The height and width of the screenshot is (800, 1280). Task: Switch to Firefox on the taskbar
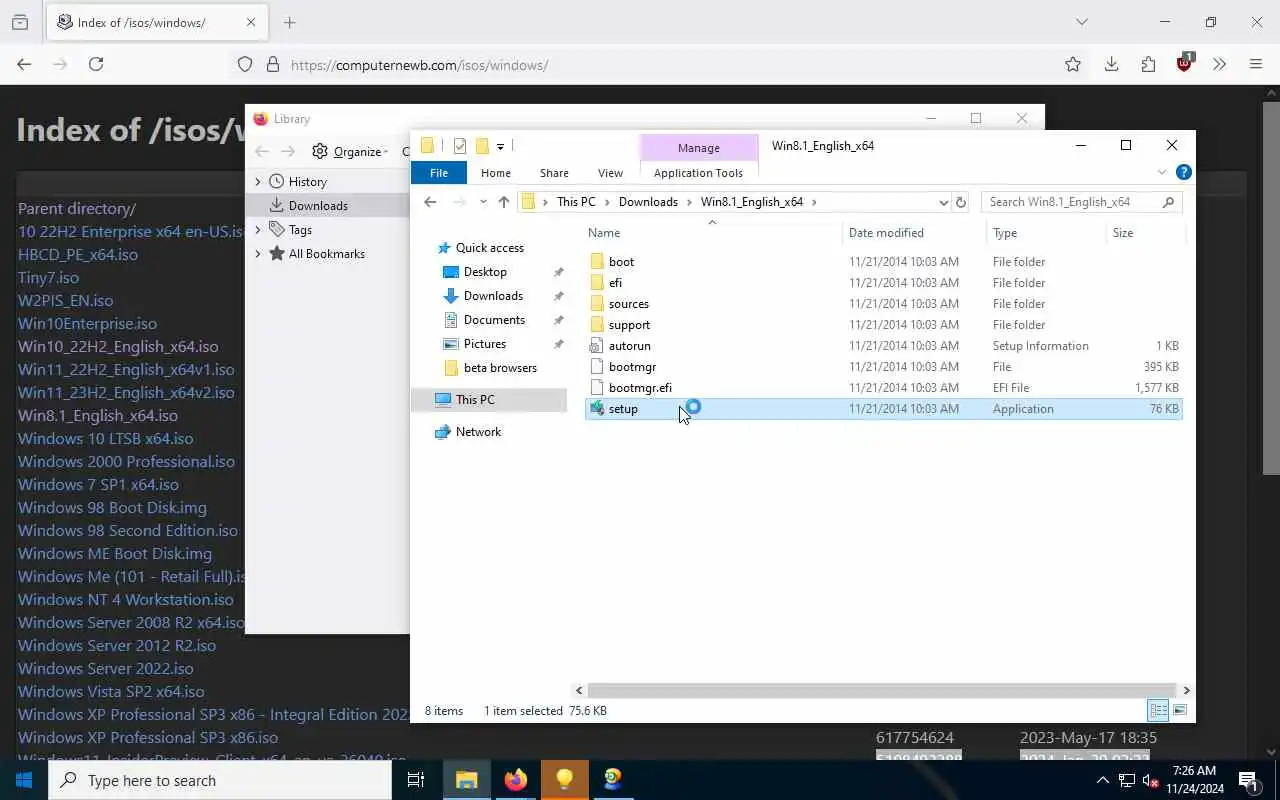516,780
